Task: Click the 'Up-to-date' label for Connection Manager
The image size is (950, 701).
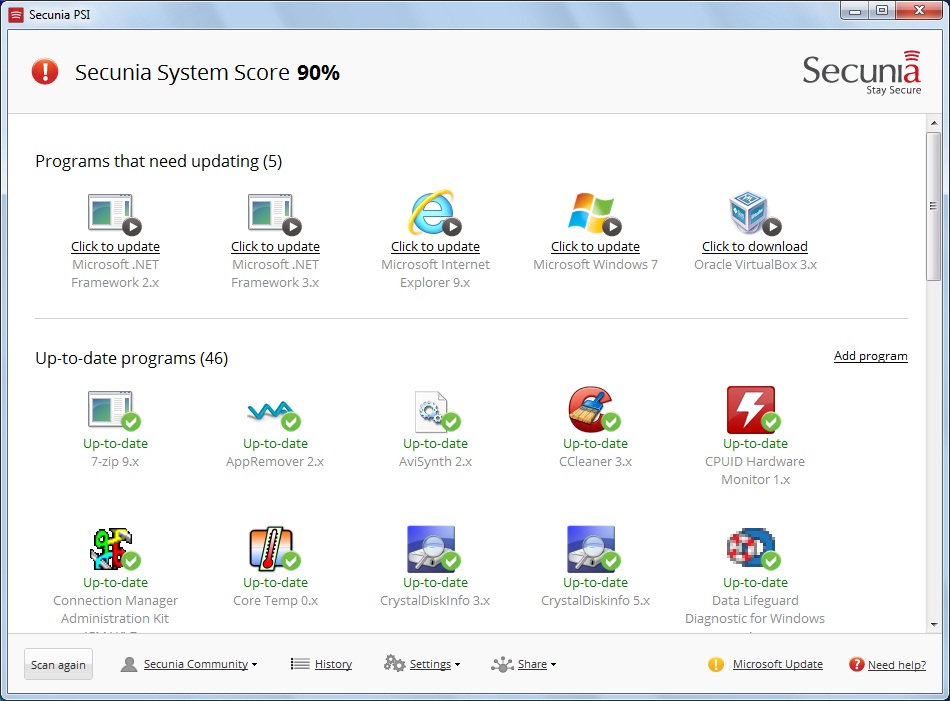Action: coord(115,582)
